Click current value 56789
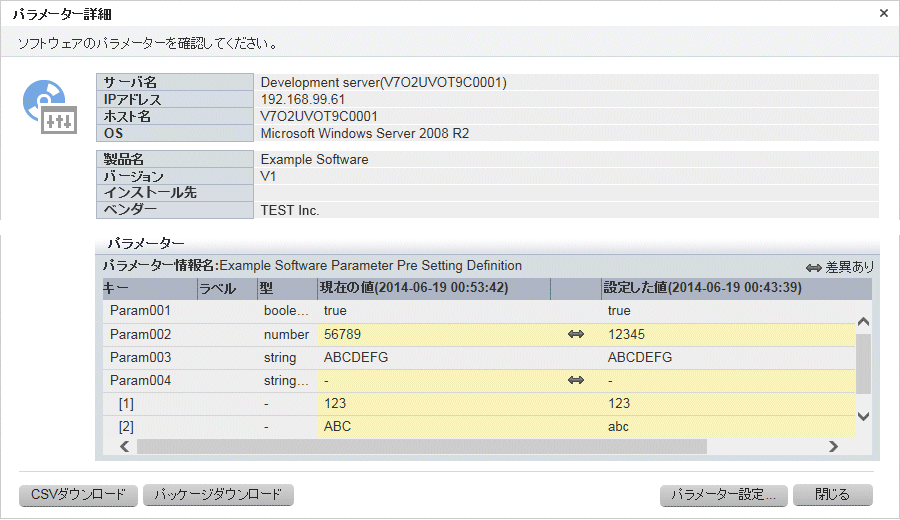 tap(343, 334)
